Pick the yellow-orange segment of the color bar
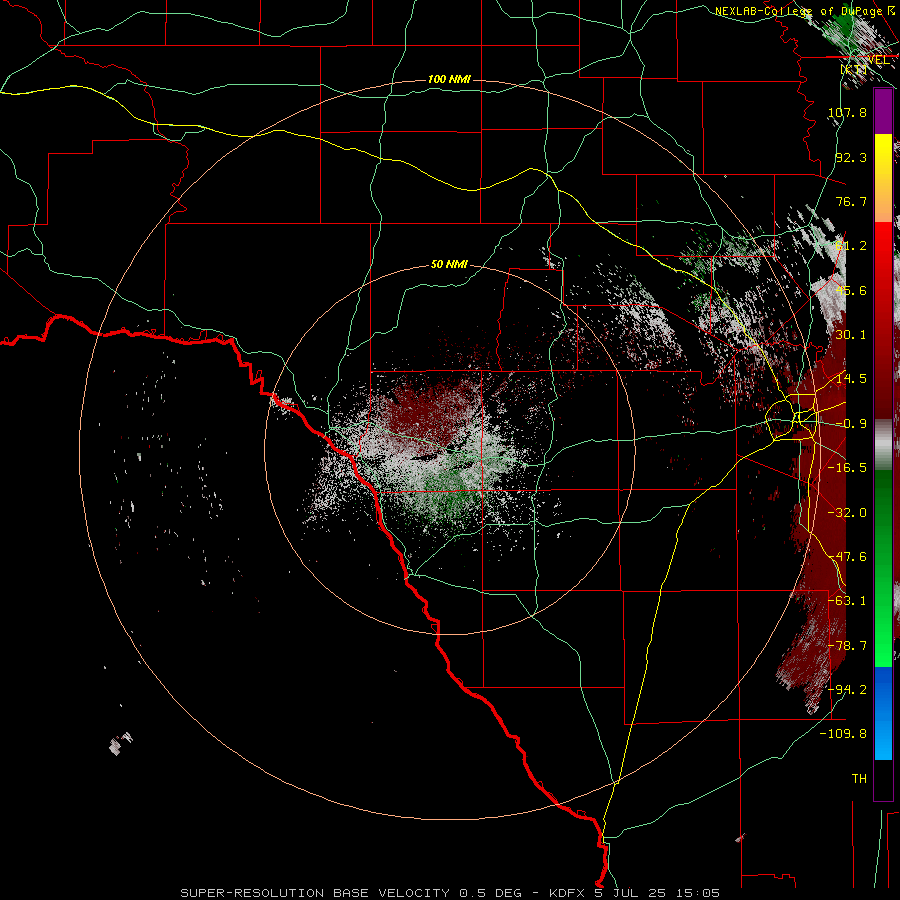Screen dimensions: 900x900 click(x=883, y=178)
